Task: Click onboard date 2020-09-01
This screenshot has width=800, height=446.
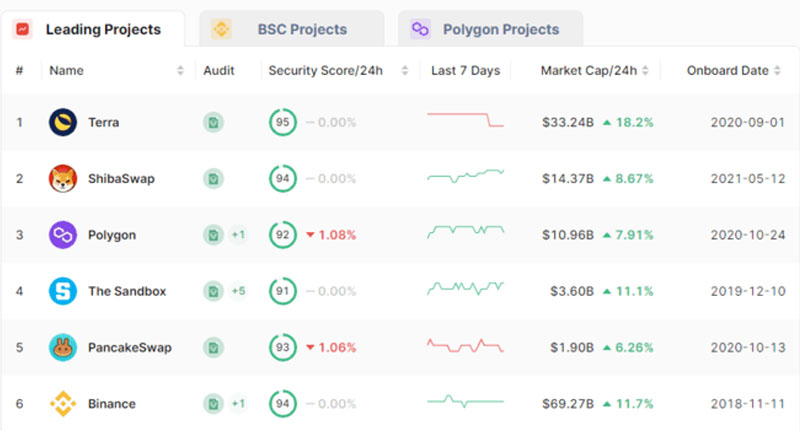Action: 748,122
